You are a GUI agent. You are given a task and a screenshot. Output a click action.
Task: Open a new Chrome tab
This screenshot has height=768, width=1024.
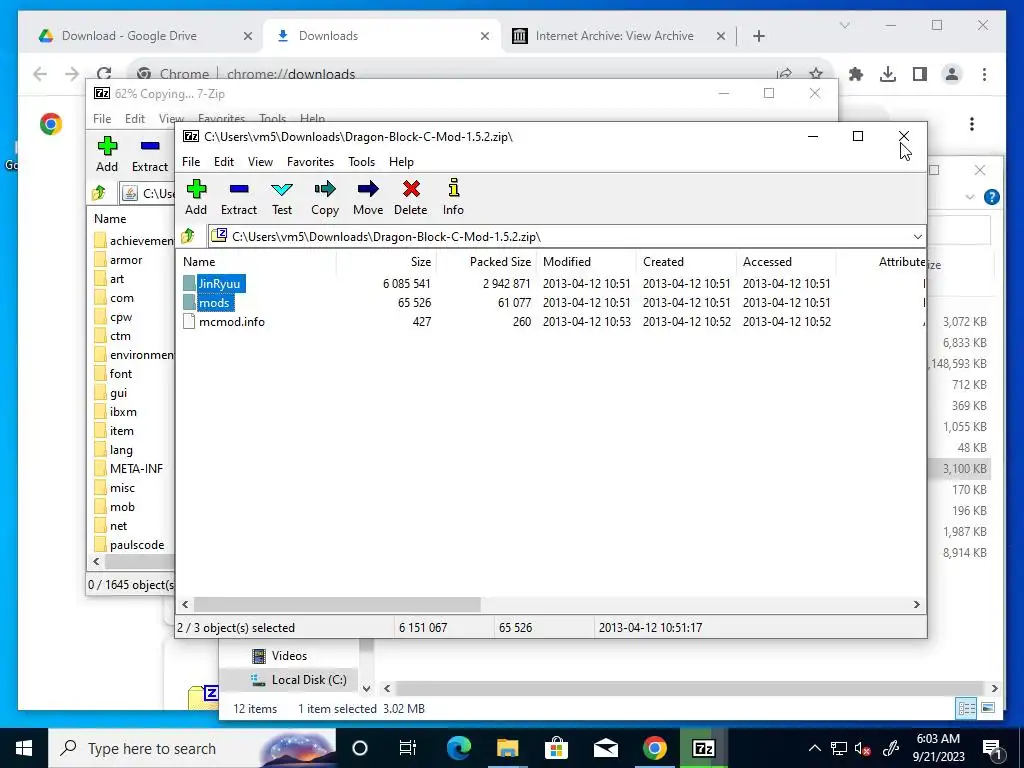(x=758, y=36)
